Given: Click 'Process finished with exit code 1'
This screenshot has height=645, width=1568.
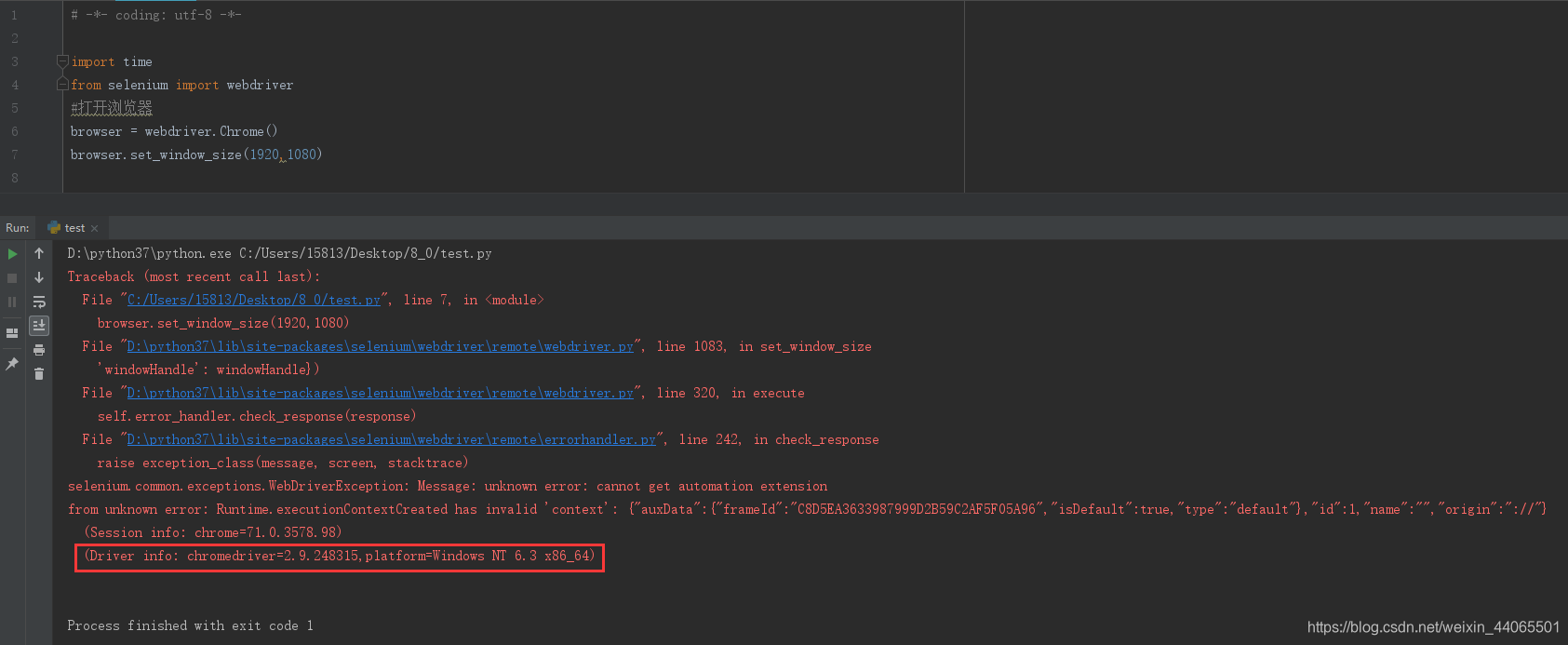Looking at the screenshot, I should 190,625.
